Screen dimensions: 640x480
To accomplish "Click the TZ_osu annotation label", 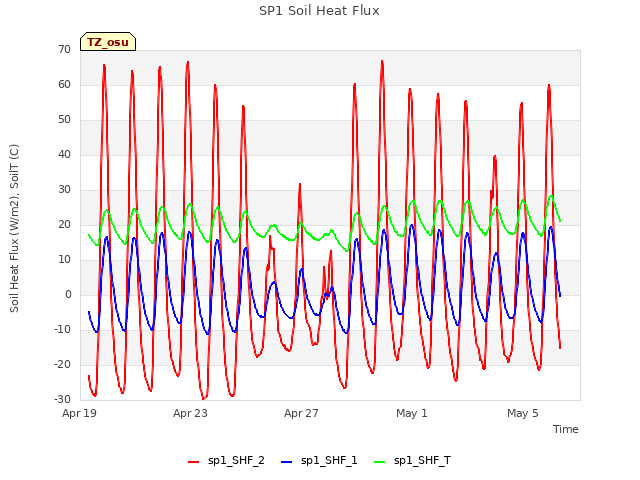I will [x=108, y=42].
